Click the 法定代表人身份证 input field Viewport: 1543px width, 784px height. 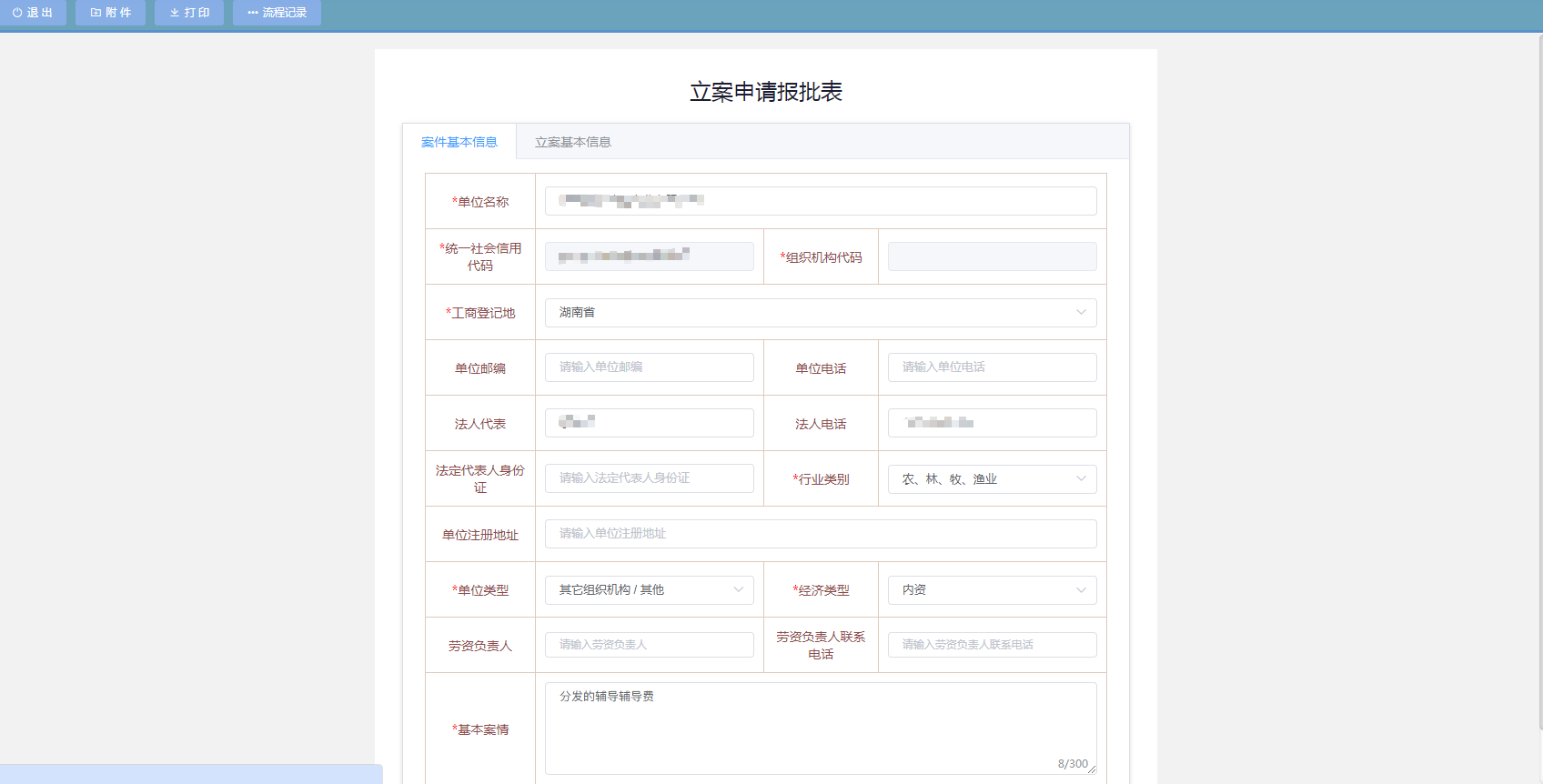pos(650,478)
